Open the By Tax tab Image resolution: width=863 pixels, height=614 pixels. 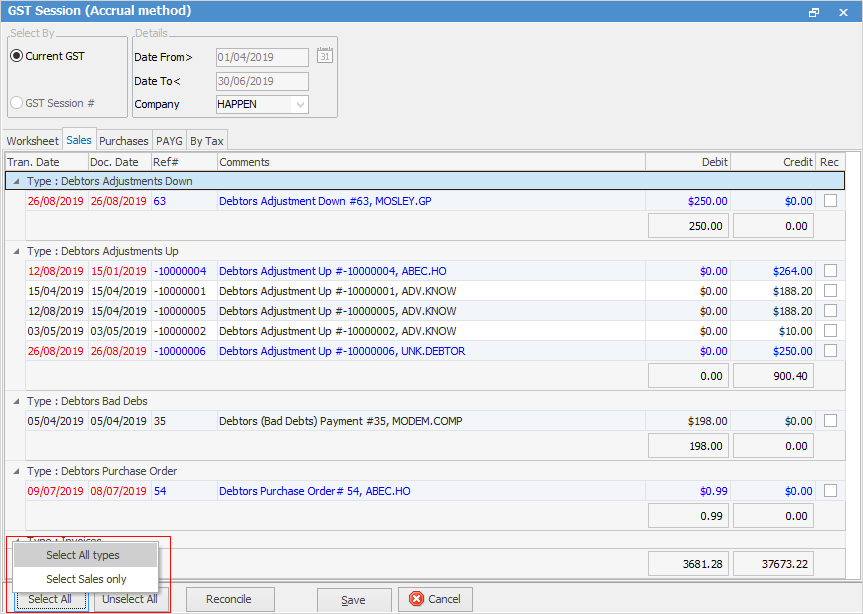click(x=207, y=141)
